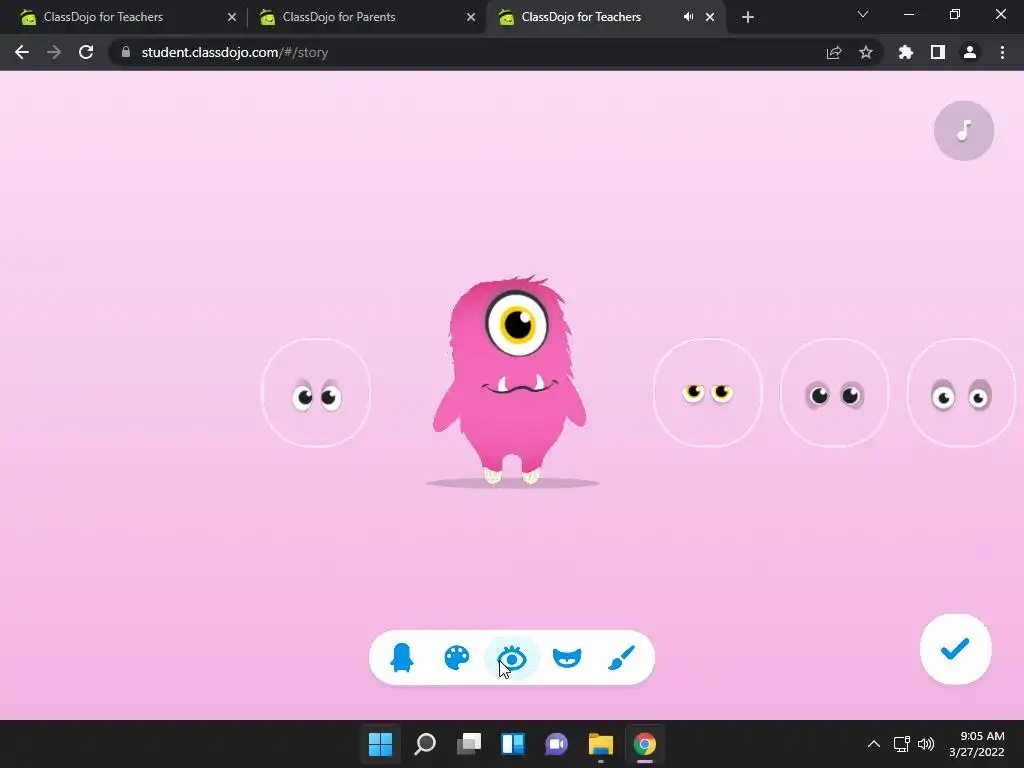Open the Windows Start menu
The image size is (1024, 768).
click(x=381, y=744)
